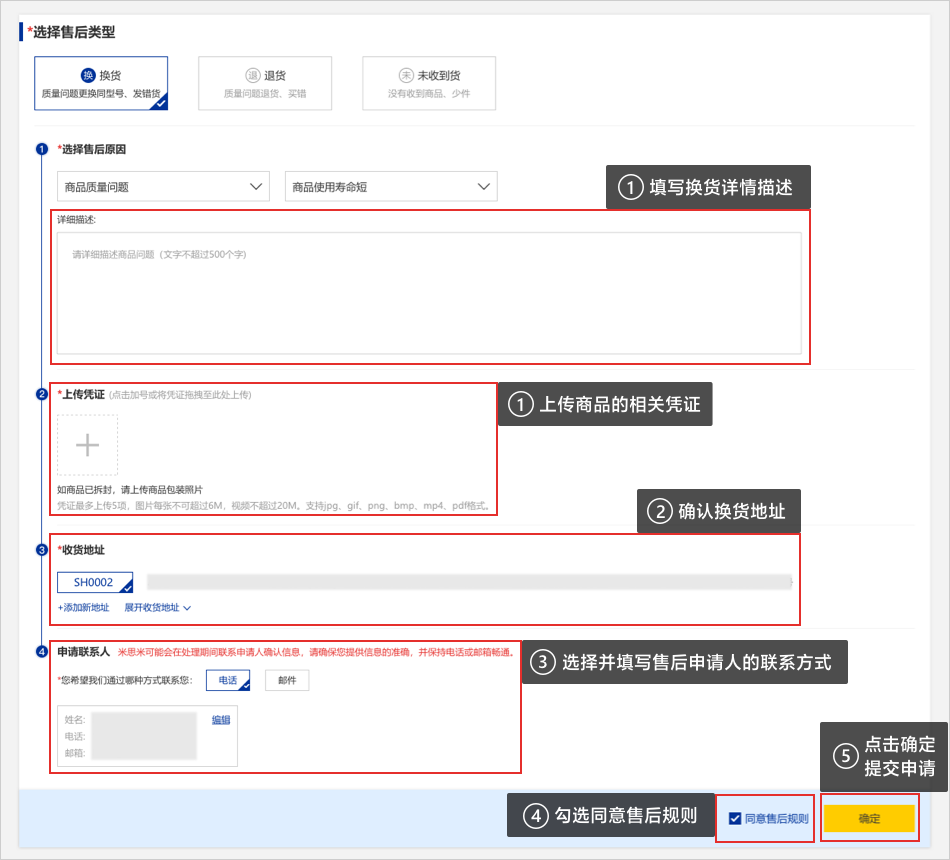Toggle the 同意售后规则 checkbox
950x860 pixels.
click(x=736, y=818)
